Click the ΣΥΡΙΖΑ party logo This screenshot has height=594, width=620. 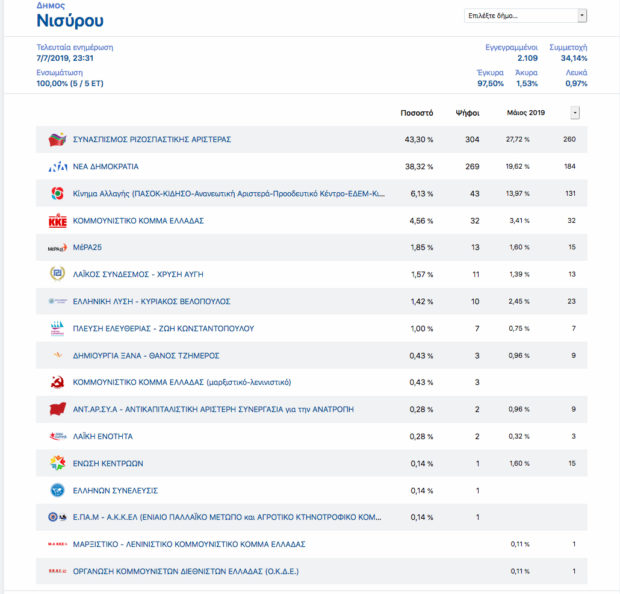(57, 140)
